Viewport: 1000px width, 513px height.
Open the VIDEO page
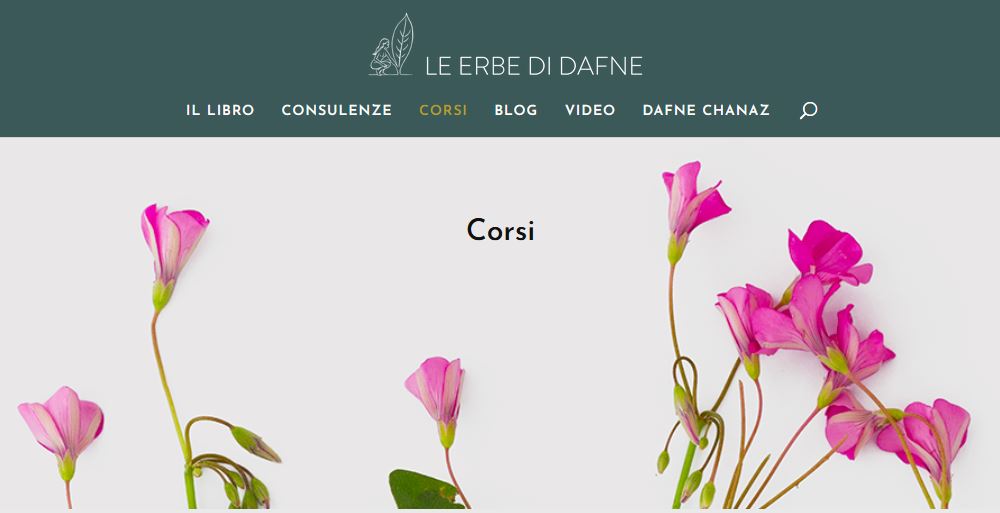pos(590,110)
